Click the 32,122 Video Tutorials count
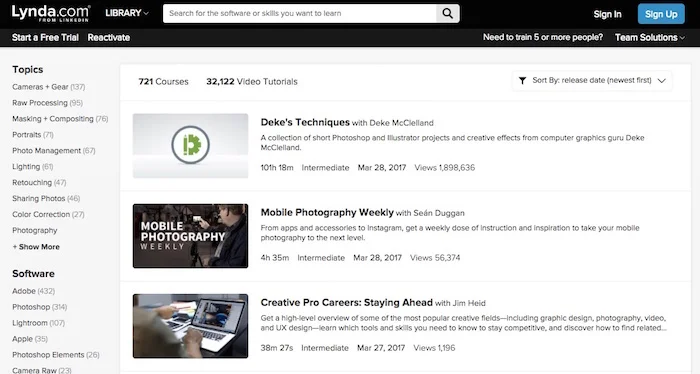Screen dimensions: 700x374 click(x=252, y=82)
